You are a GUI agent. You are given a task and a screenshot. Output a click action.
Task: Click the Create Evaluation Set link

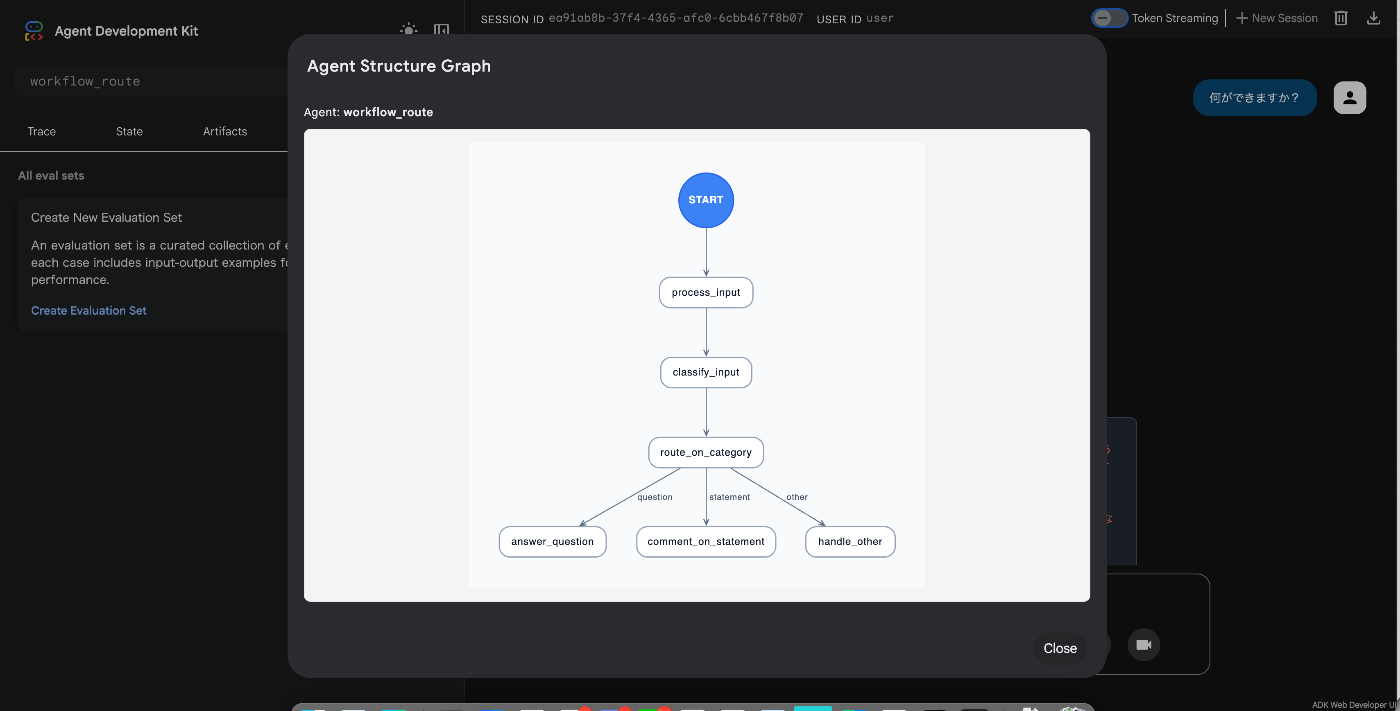pyautogui.click(x=89, y=310)
